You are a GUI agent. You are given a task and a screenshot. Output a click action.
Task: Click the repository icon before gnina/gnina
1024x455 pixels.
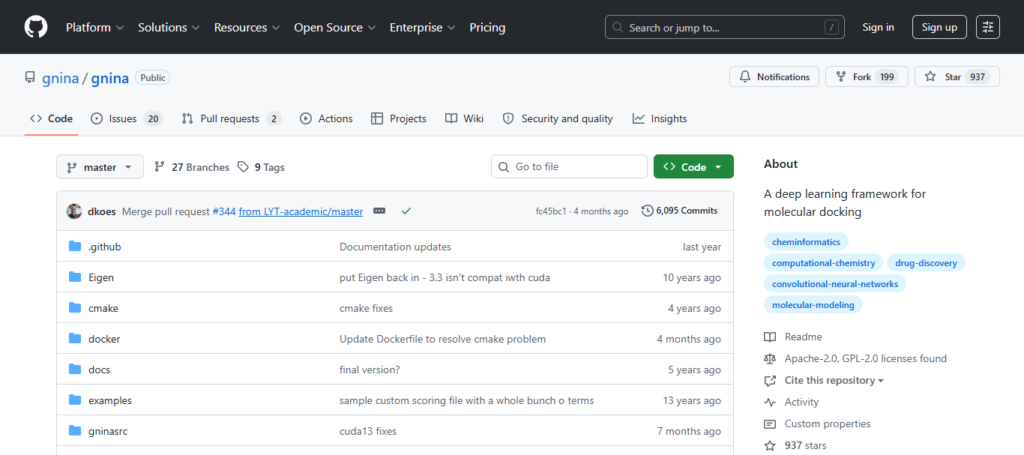pos(30,78)
